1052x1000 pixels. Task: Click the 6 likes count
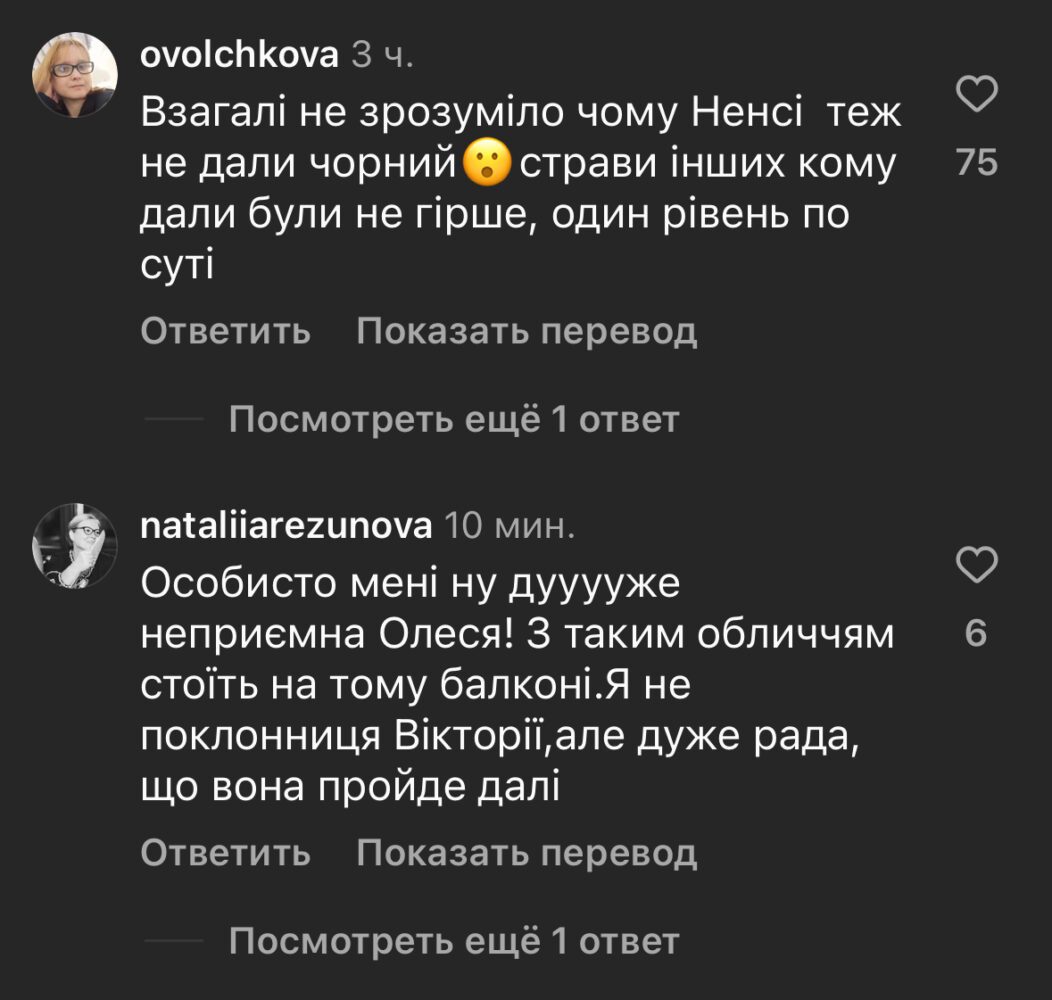977,634
